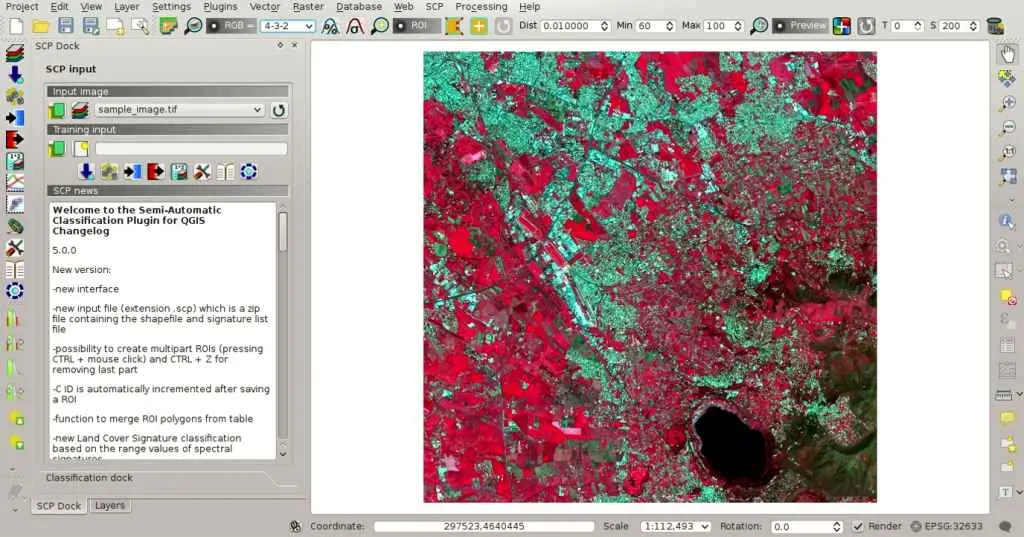Open the user manual book icon in Training input row

click(x=226, y=172)
